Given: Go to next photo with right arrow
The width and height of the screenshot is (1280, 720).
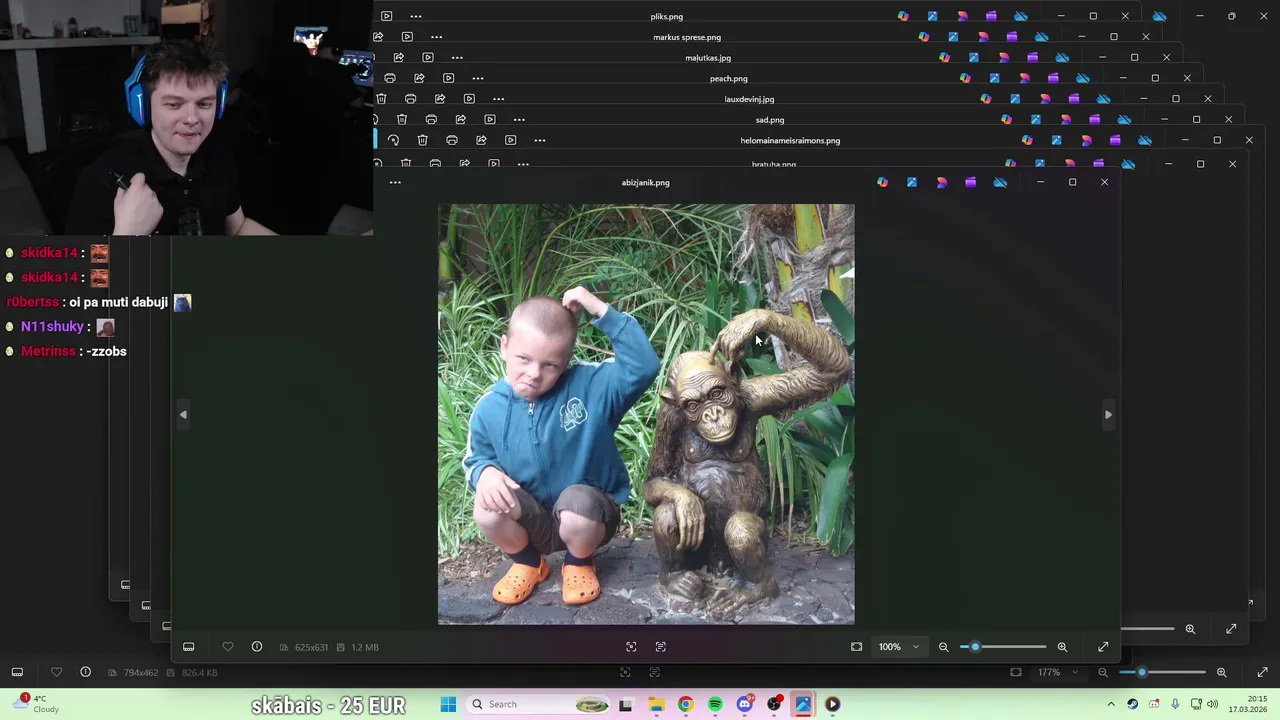Looking at the screenshot, I should pos(1108,414).
